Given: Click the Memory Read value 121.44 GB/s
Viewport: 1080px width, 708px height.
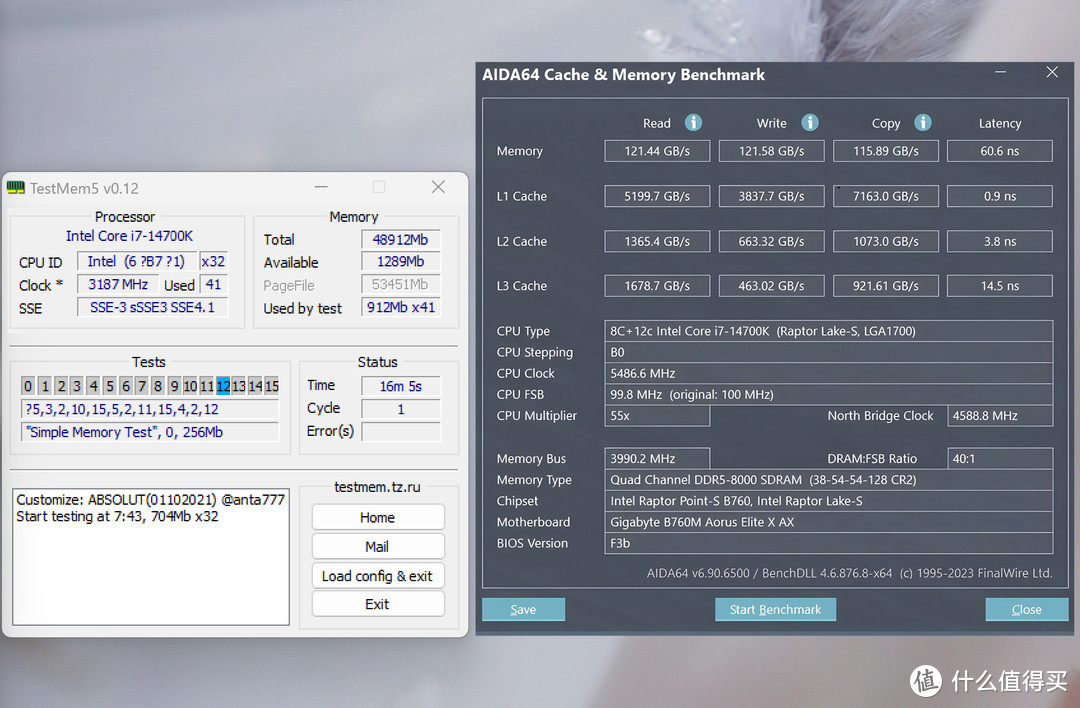Looking at the screenshot, I should [x=657, y=151].
